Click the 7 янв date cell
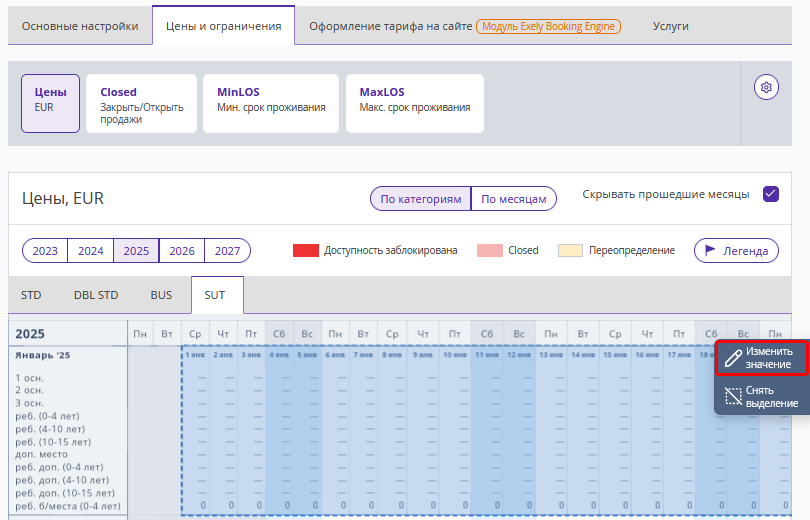 [x=363, y=355]
